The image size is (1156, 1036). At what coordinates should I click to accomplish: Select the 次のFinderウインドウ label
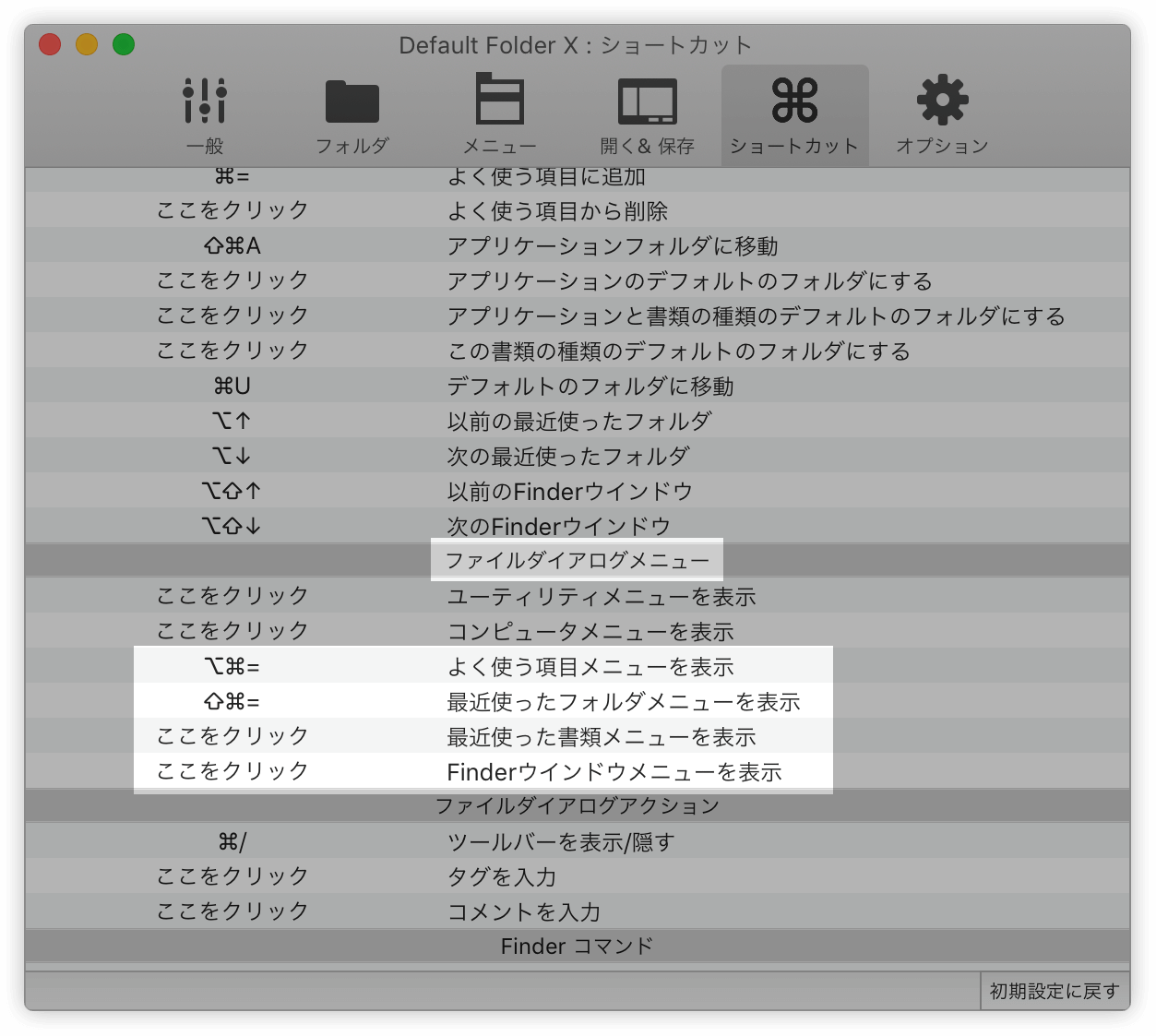[x=559, y=527]
